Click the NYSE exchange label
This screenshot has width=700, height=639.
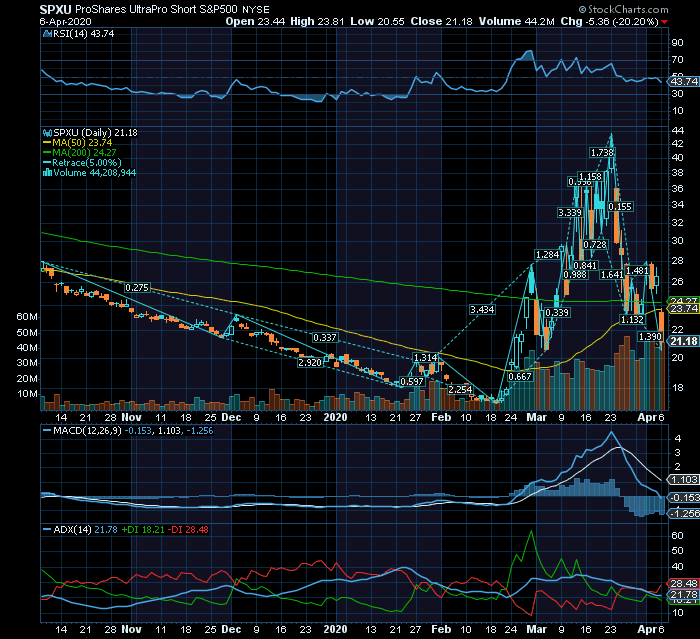click(x=256, y=10)
